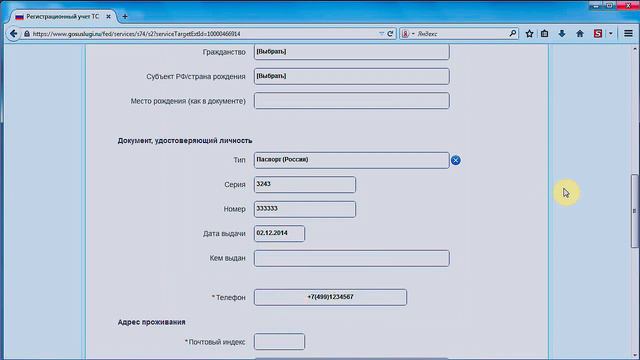Click the Почтовый индекс input field

click(279, 342)
